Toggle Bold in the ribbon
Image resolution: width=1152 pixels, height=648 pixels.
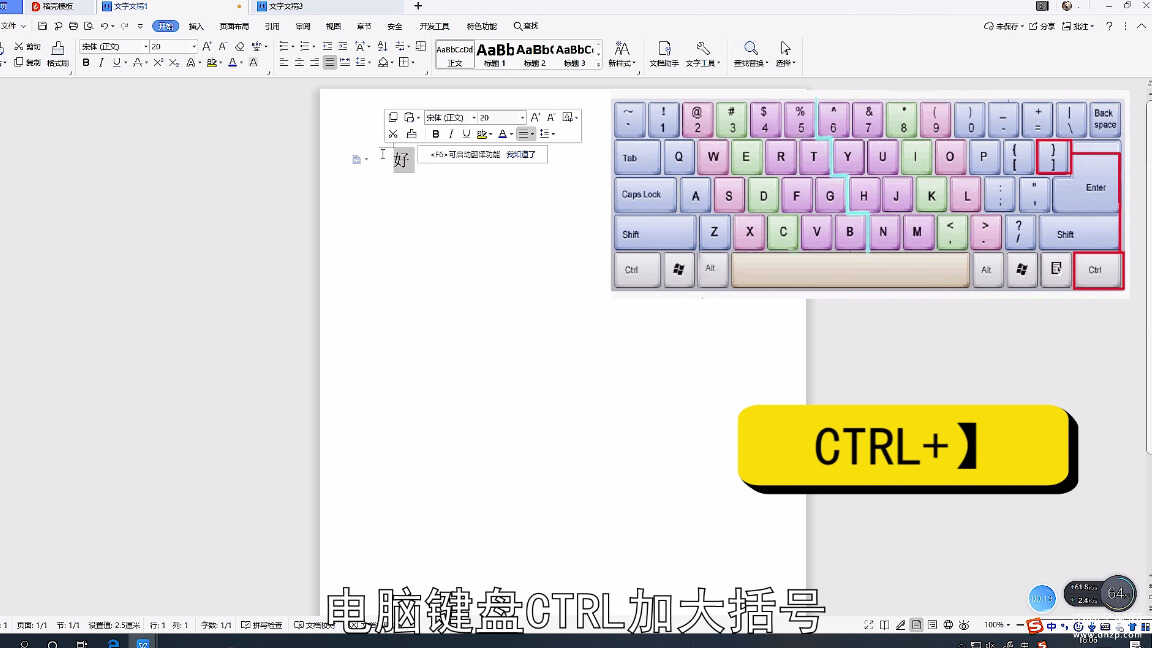86,63
